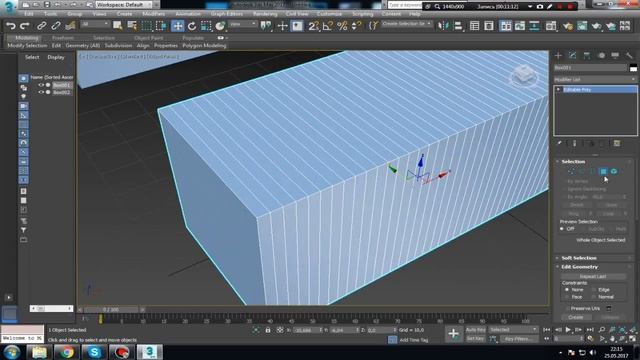Open the Scripting menu
The height and width of the screenshot is (360, 640).
point(362,14)
